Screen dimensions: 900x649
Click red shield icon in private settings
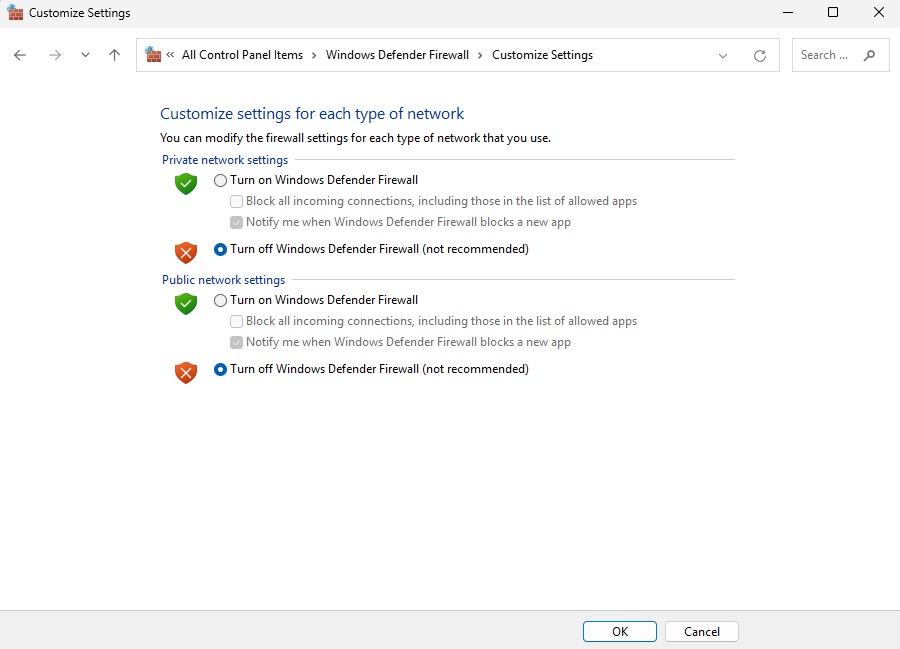pyautogui.click(x=186, y=252)
